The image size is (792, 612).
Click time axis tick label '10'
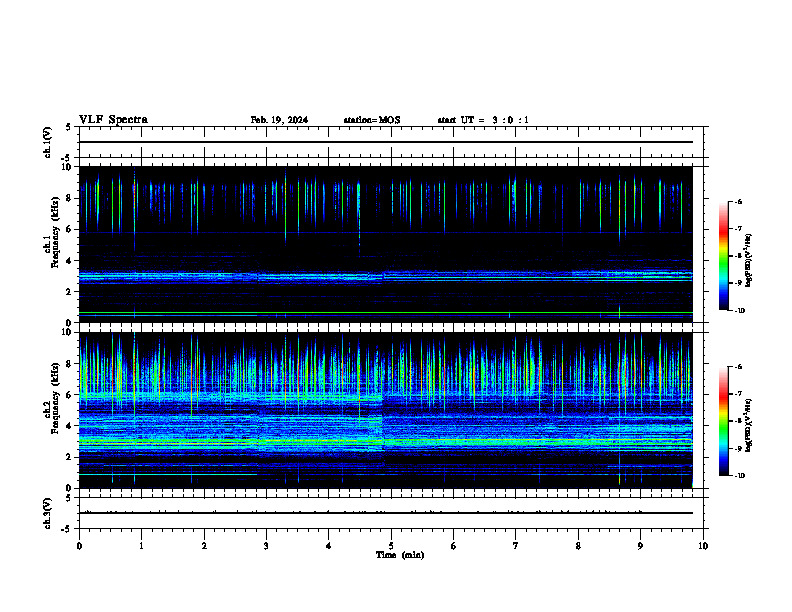click(703, 546)
